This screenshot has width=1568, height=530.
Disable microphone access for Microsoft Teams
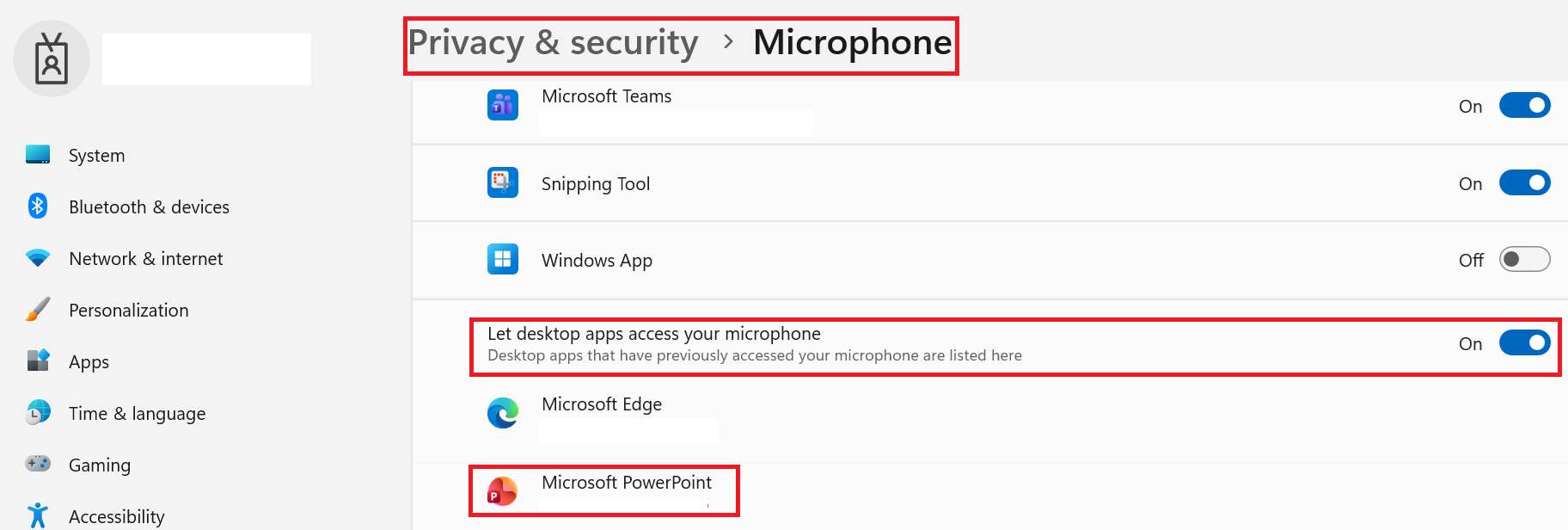pos(1524,105)
